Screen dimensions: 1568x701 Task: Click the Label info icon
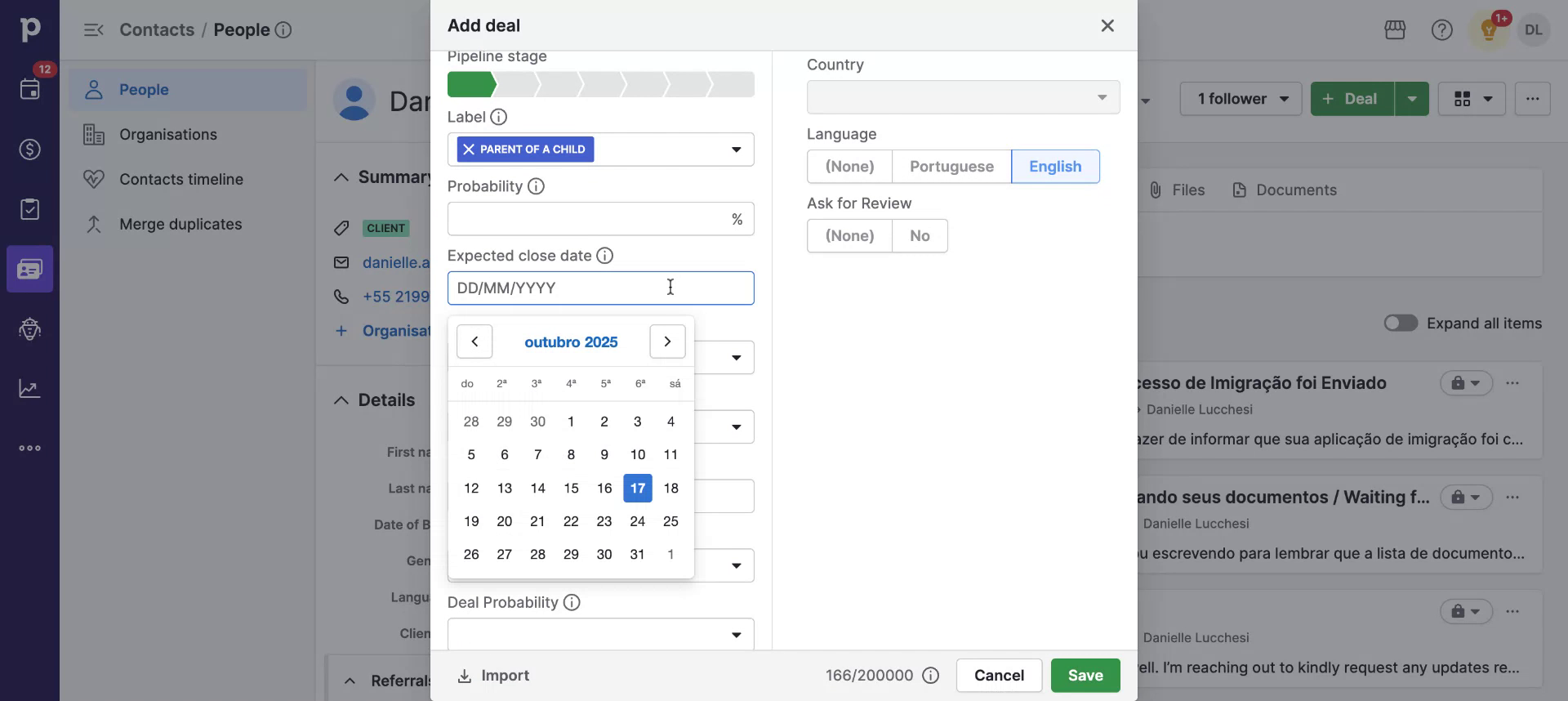click(498, 117)
